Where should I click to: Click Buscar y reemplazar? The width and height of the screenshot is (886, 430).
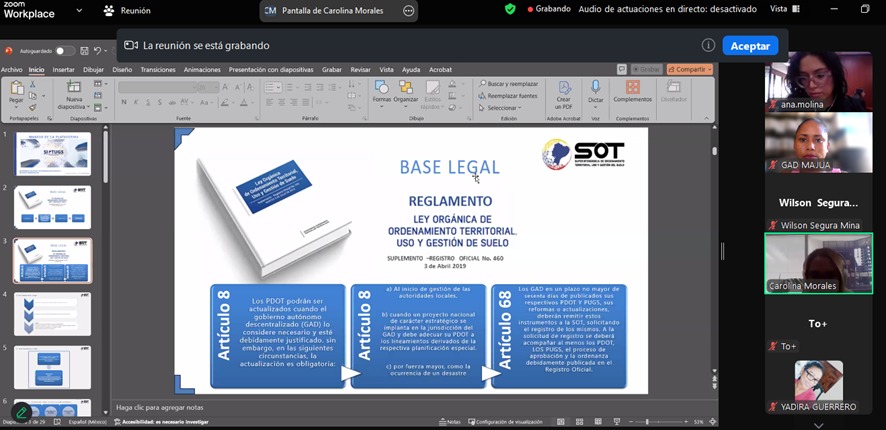tap(510, 84)
